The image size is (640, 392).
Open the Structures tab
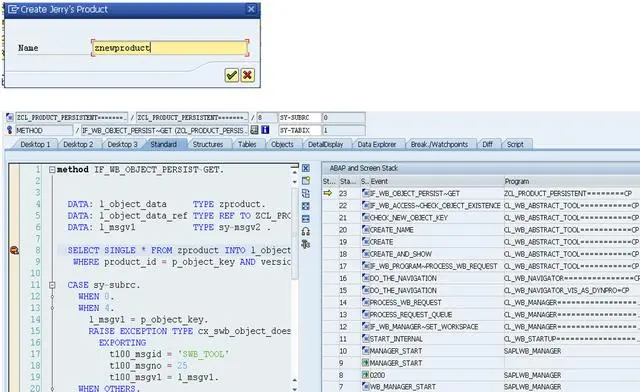[208, 144]
